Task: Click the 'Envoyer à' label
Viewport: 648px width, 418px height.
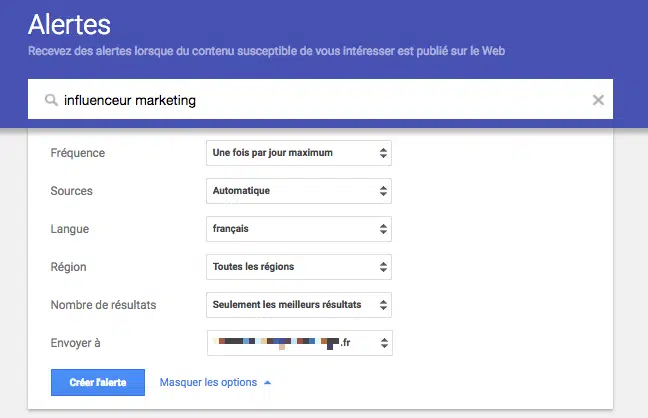Action: (76, 343)
